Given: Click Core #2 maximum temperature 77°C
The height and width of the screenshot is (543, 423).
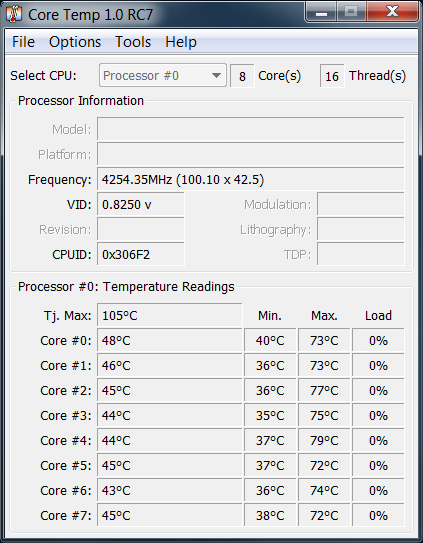Looking at the screenshot, I should 324,390.
